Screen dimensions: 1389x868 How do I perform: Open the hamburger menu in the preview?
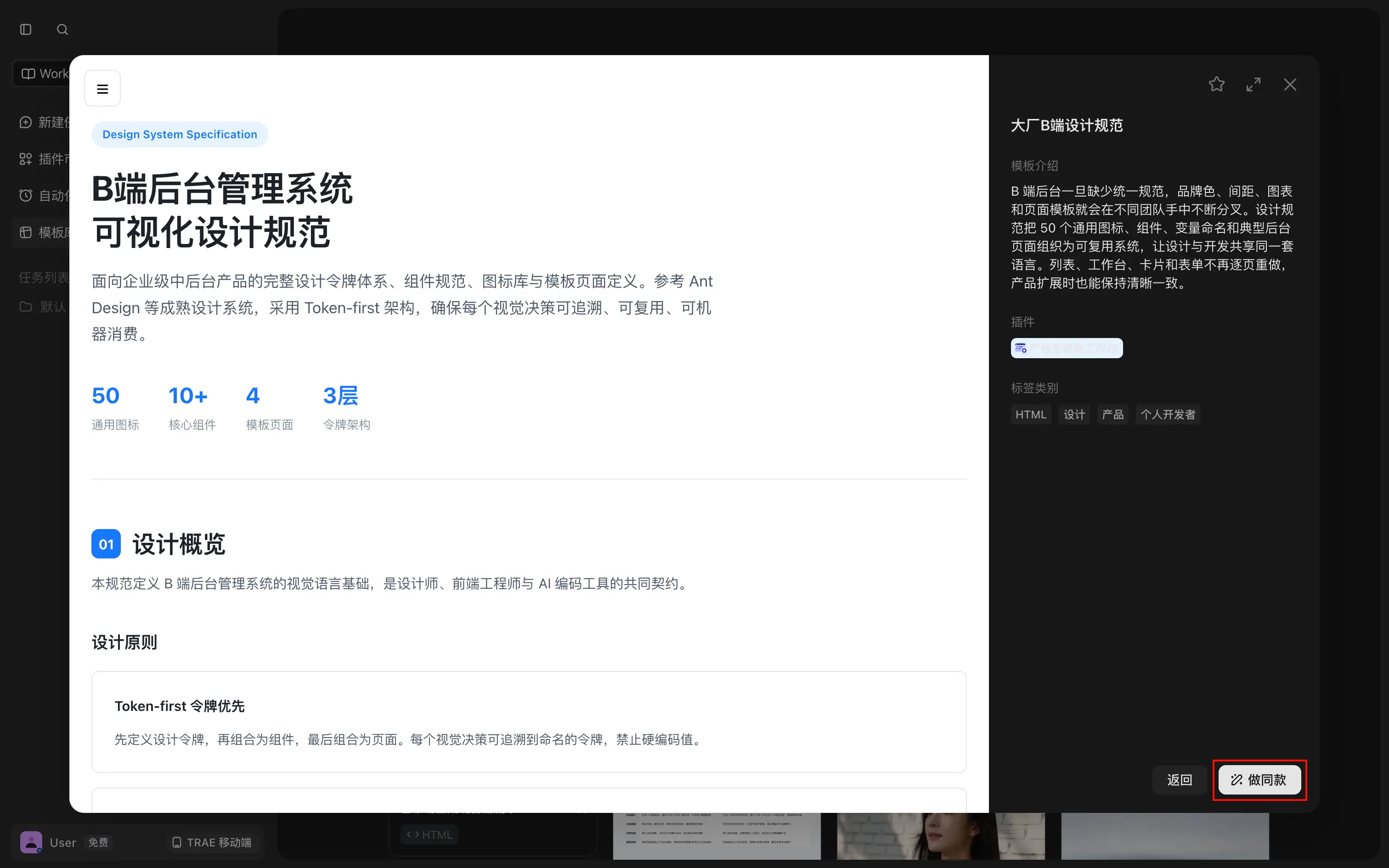[102, 89]
